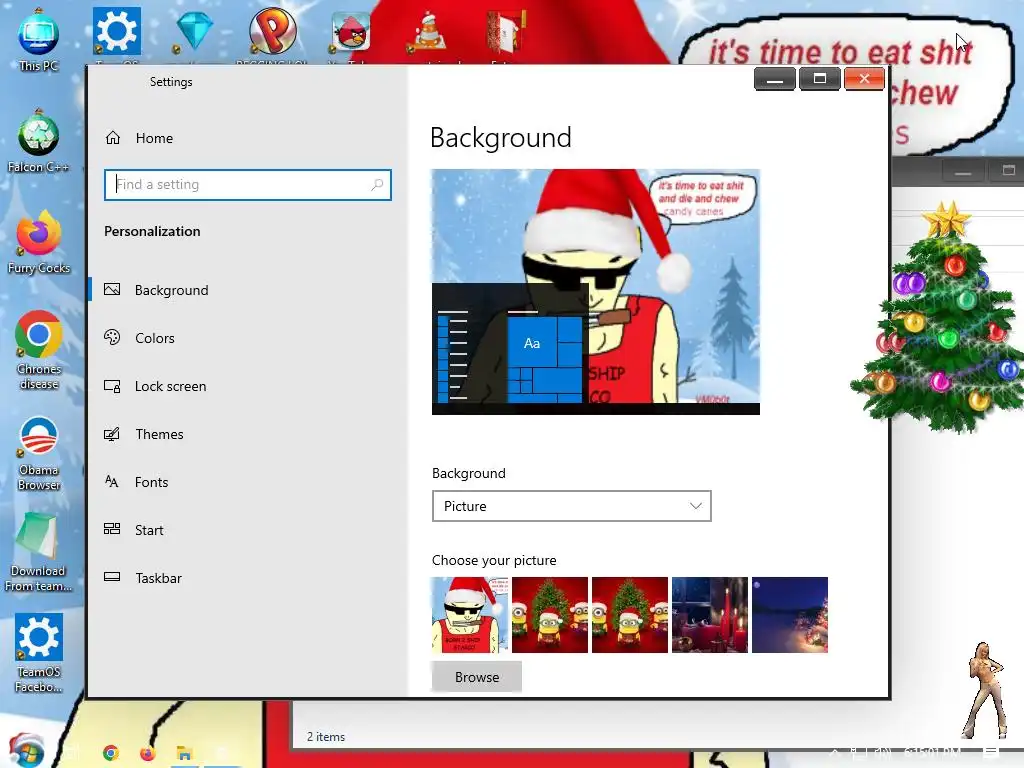This screenshot has height=768, width=1024.
Task: Click the Lock screen sidebar icon
Action: coord(112,386)
